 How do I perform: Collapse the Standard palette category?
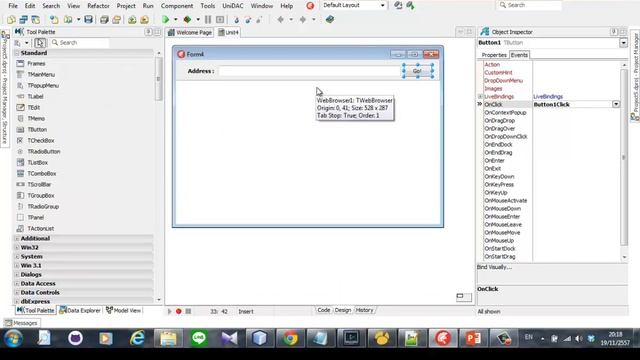point(17,53)
